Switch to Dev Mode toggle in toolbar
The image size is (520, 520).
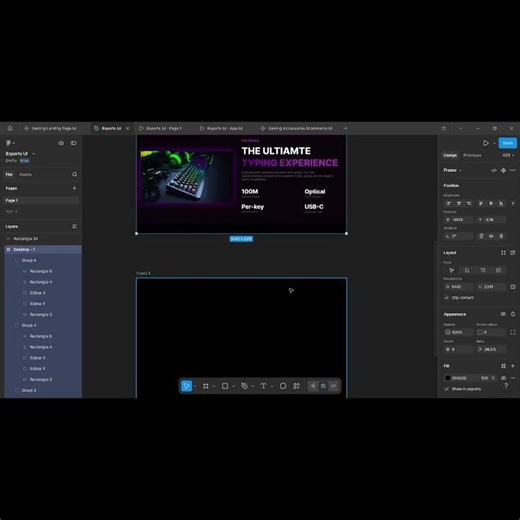pyautogui.click(x=333, y=386)
